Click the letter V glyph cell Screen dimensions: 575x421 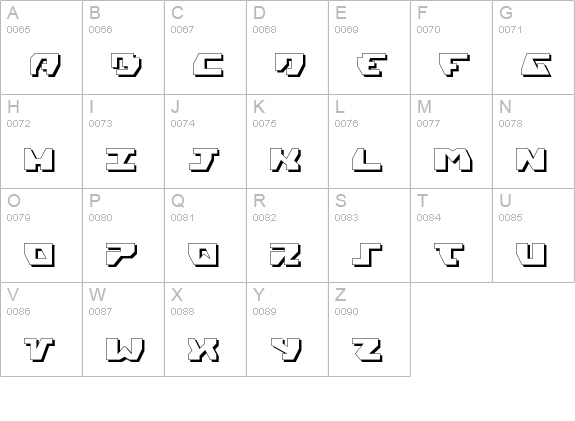click(x=41, y=330)
